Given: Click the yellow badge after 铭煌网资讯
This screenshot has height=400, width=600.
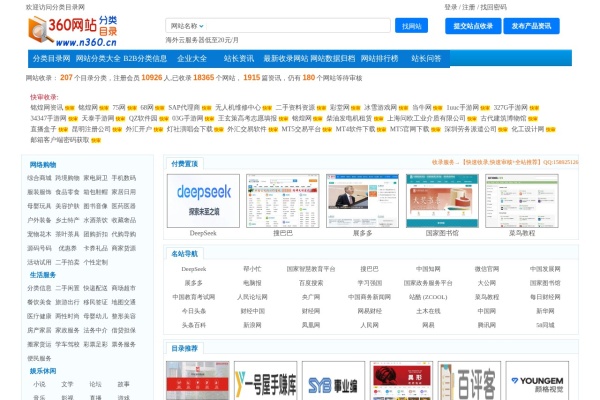Looking at the screenshot, I should 70,108.
